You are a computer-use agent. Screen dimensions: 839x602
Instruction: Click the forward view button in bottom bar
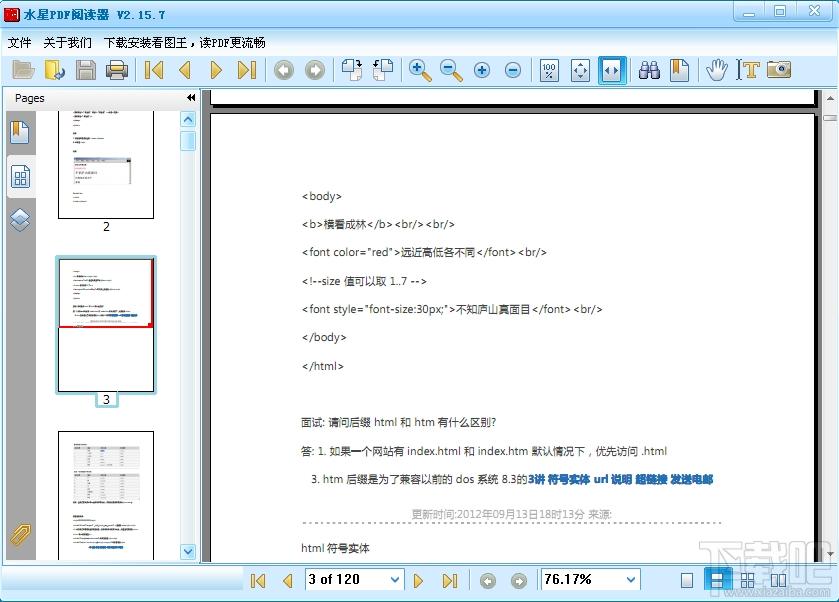pos(518,581)
